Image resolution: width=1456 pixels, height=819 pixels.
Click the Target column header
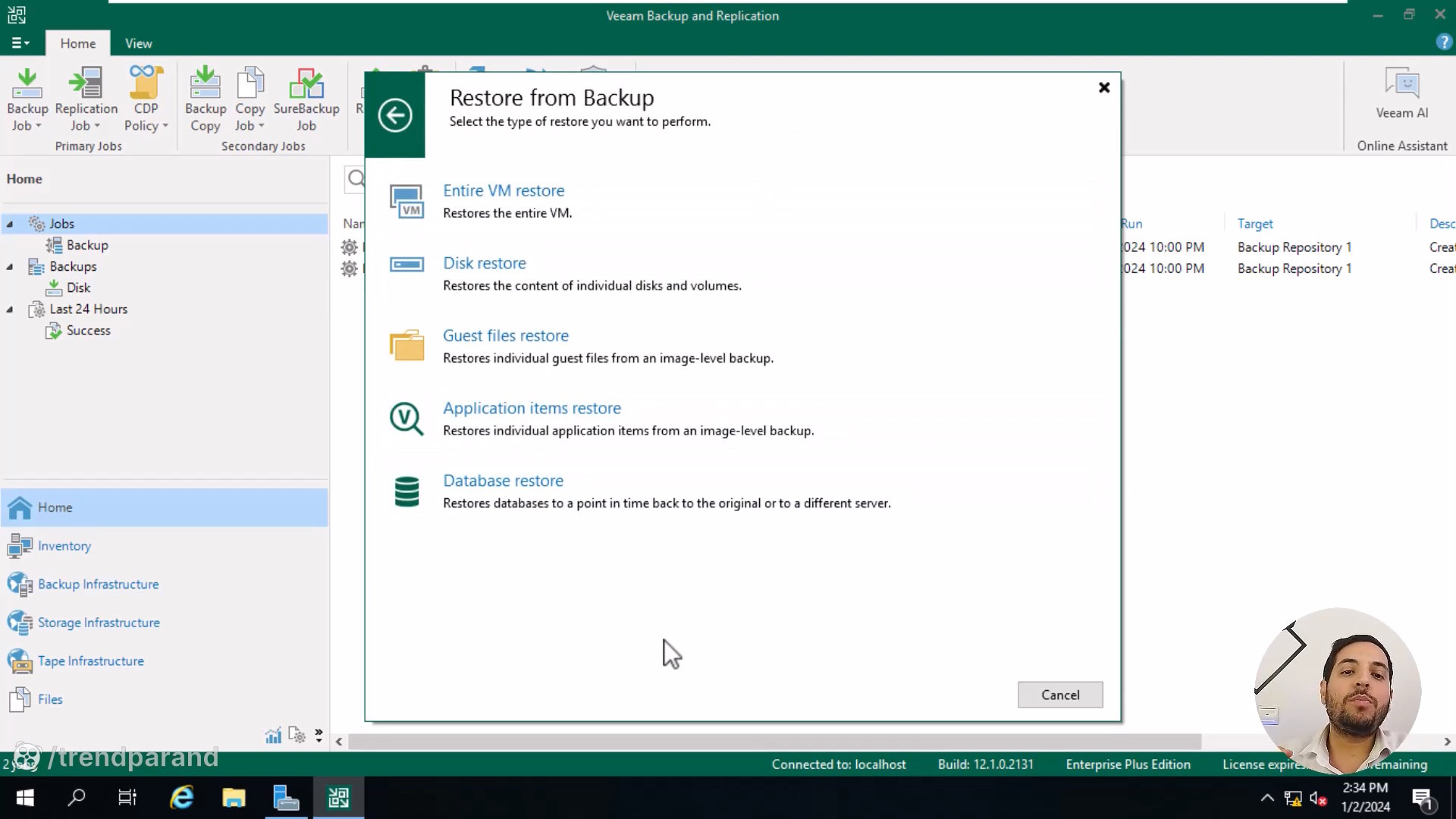[x=1255, y=224]
